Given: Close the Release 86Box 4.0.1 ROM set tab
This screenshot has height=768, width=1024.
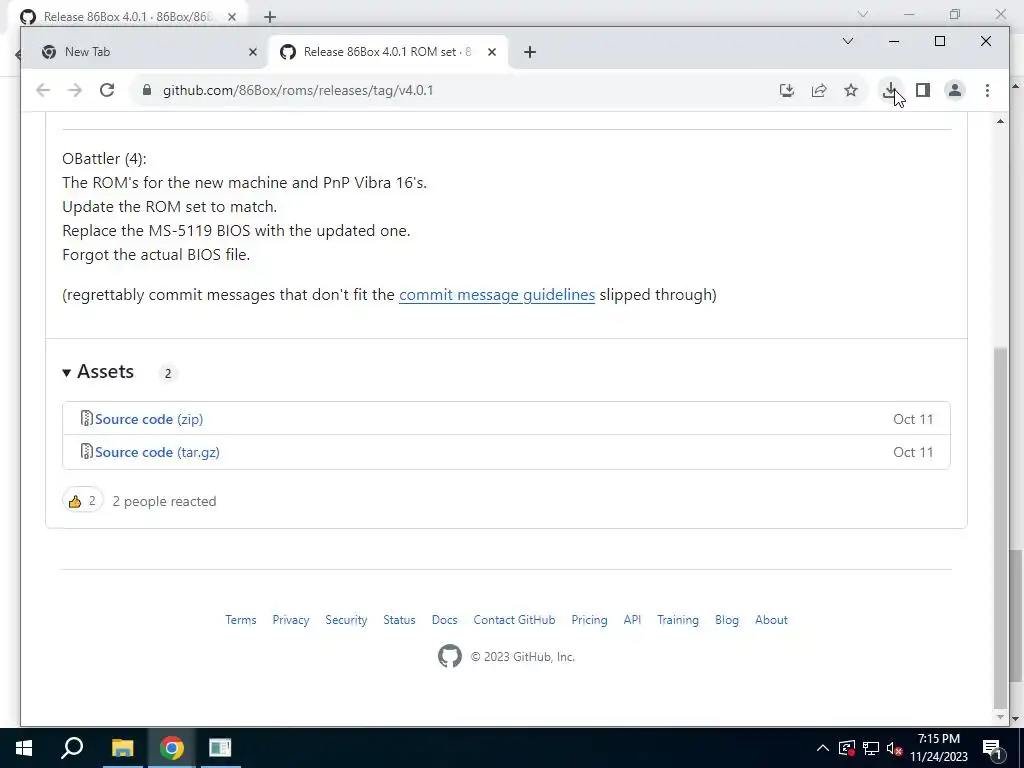Looking at the screenshot, I should tap(492, 52).
